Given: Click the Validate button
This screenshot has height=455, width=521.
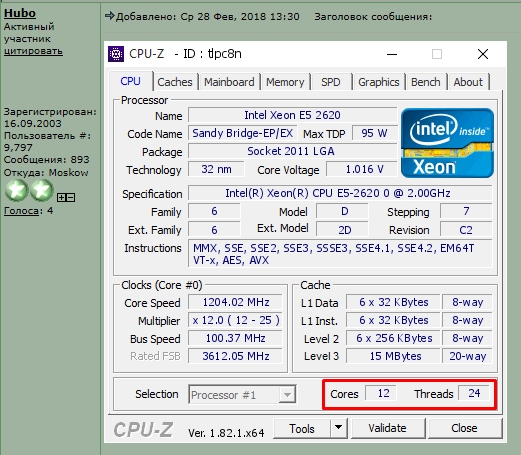Looking at the screenshot, I should click(x=388, y=428).
